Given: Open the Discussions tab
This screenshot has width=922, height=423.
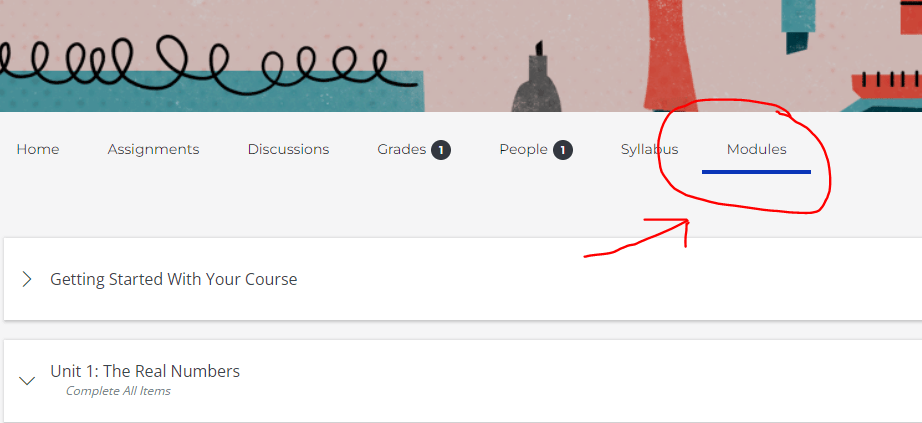Looking at the screenshot, I should coord(288,149).
